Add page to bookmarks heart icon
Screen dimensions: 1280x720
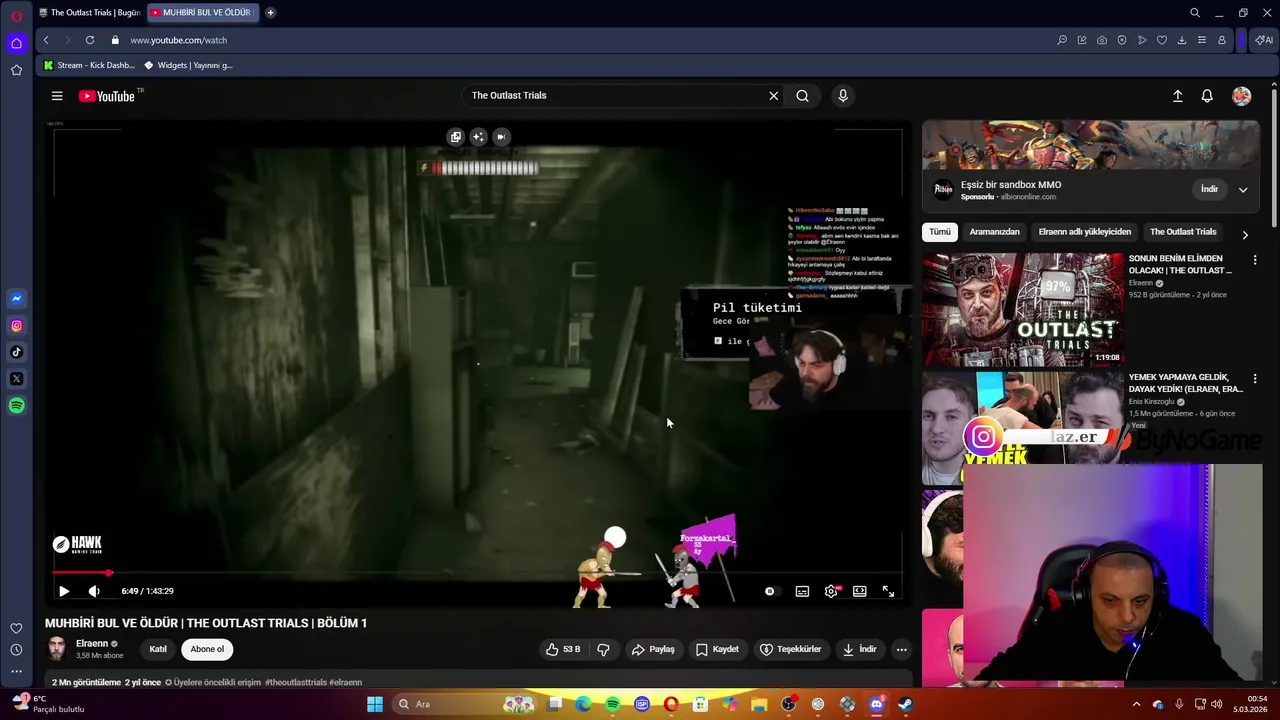tap(1162, 40)
